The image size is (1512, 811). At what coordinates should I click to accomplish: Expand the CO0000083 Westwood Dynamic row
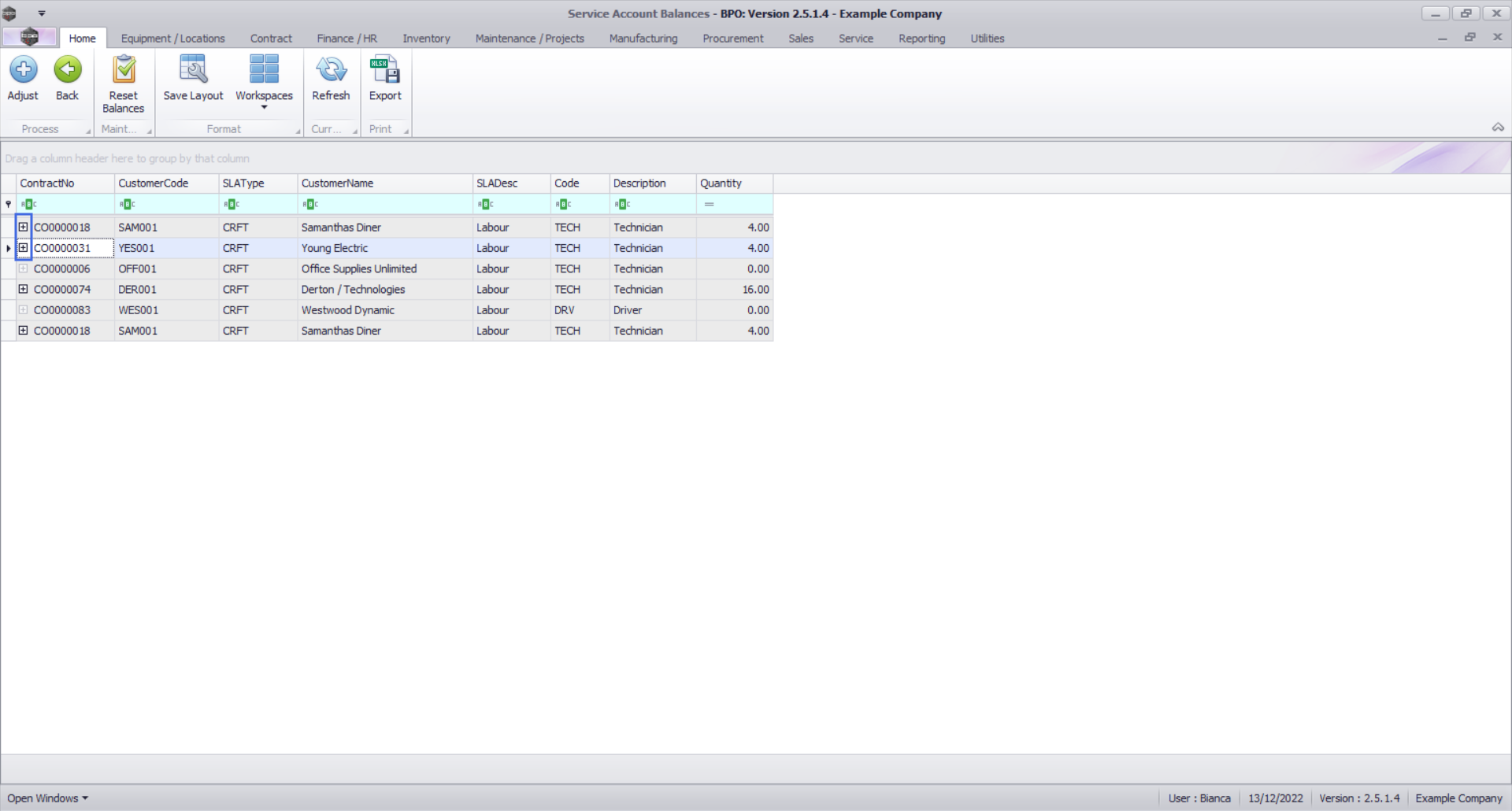tap(24, 310)
